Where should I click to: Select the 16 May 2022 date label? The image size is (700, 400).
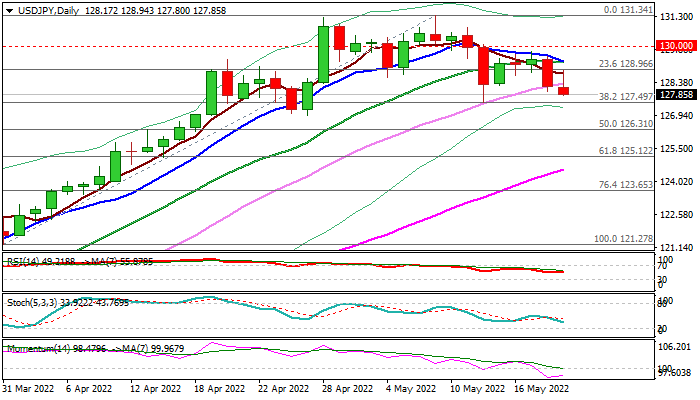(x=542, y=389)
